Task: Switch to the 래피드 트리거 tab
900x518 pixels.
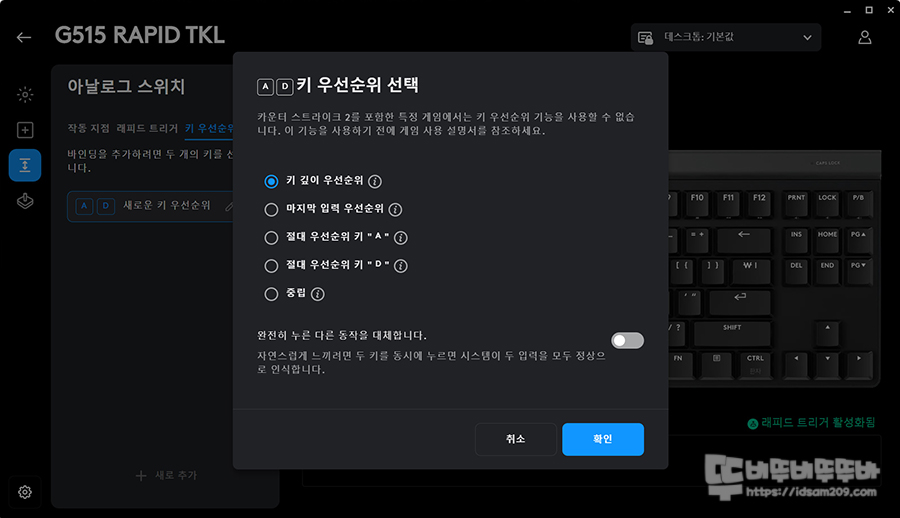Action: (147, 128)
